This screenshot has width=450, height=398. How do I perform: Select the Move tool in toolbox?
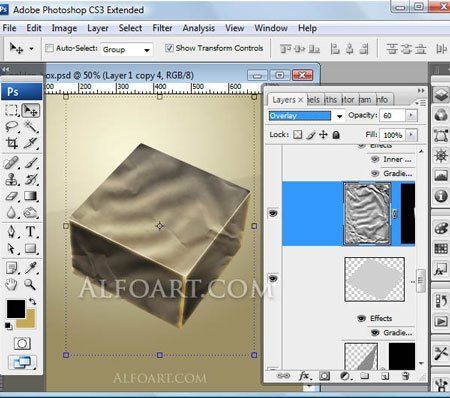pos(30,110)
